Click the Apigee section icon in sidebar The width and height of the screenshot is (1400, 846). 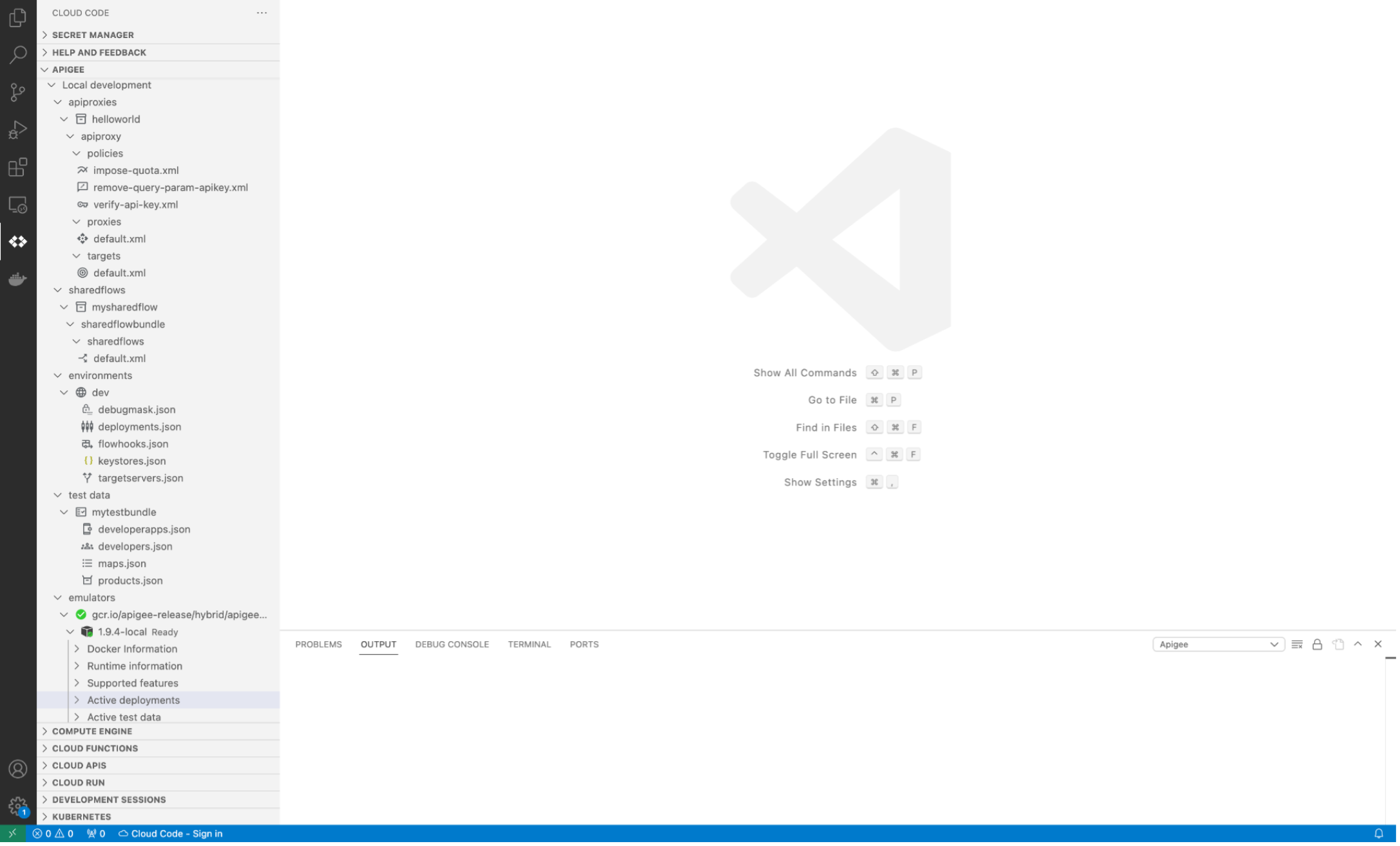pos(18,241)
